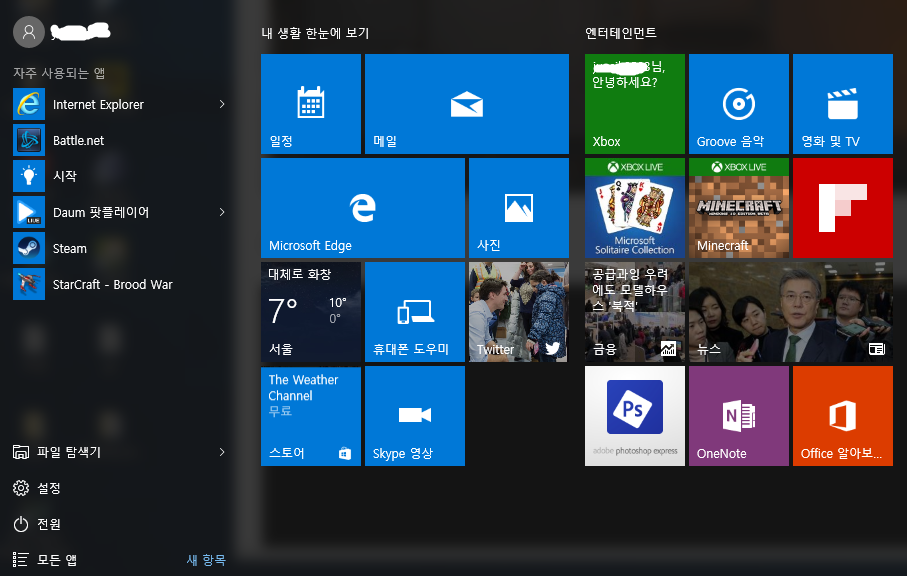Click the Microsoft Edge tile
Viewport: 907px width, 576px height.
[362, 208]
